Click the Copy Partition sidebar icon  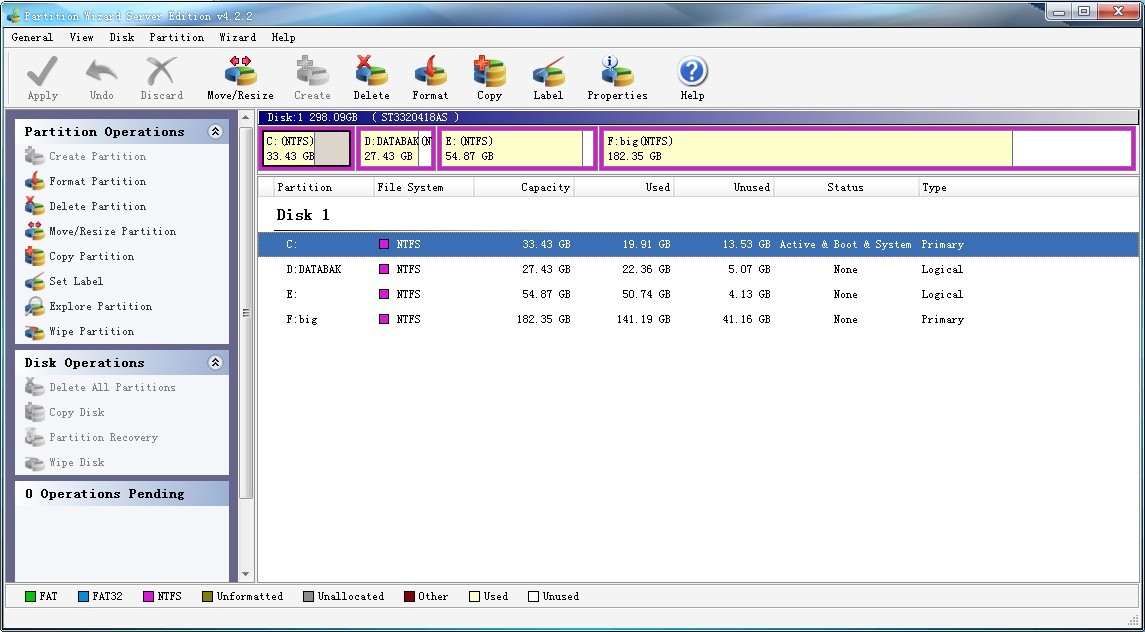tap(34, 256)
